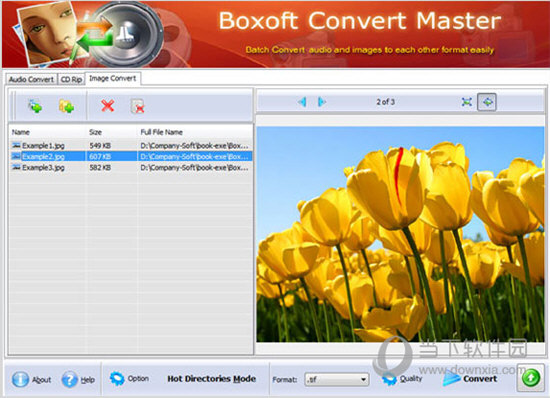The width and height of the screenshot is (550, 398).
Task: Select the Example2.jpg row
Action: pos(130,156)
